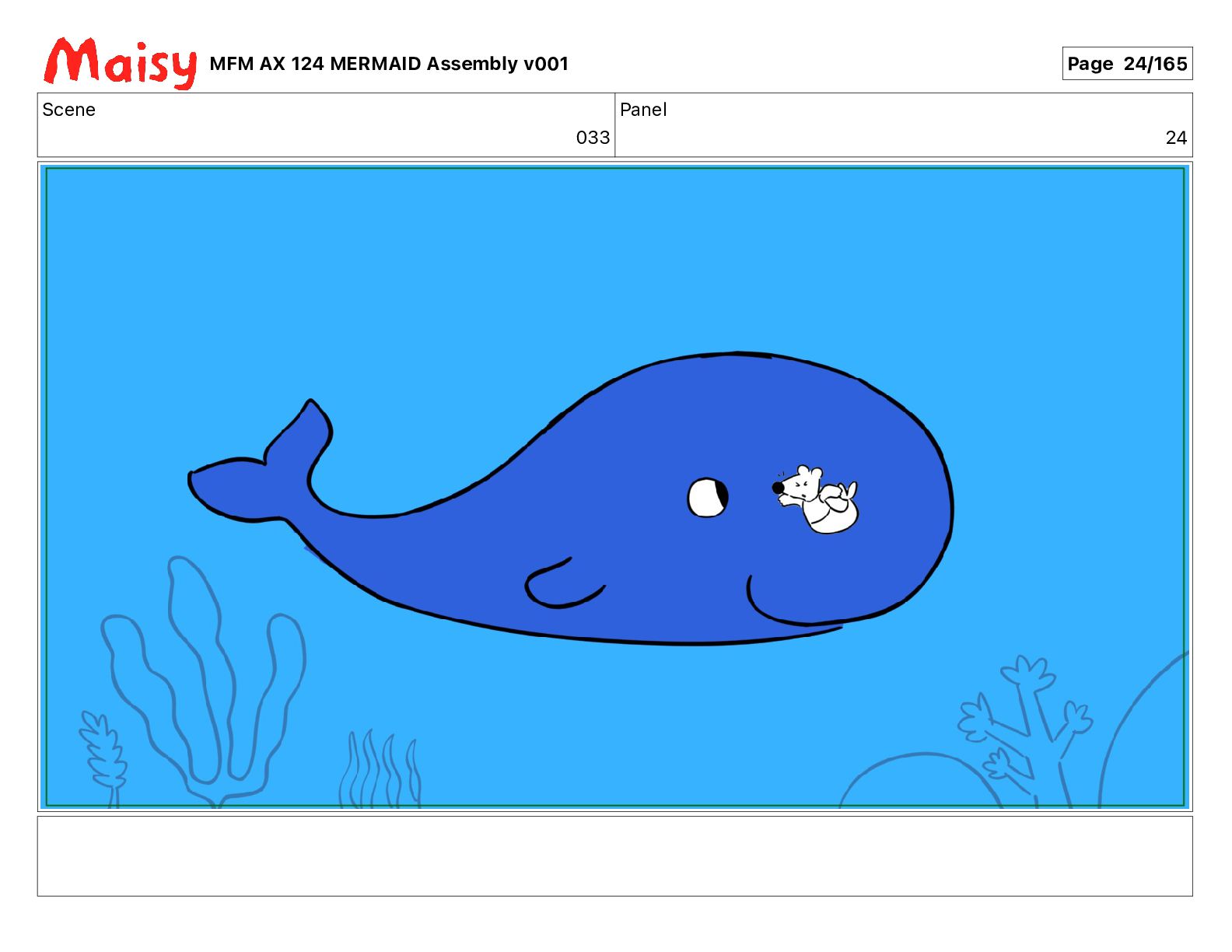Click the whale's eye in the storyboard
The image size is (1232, 952).
[708, 497]
